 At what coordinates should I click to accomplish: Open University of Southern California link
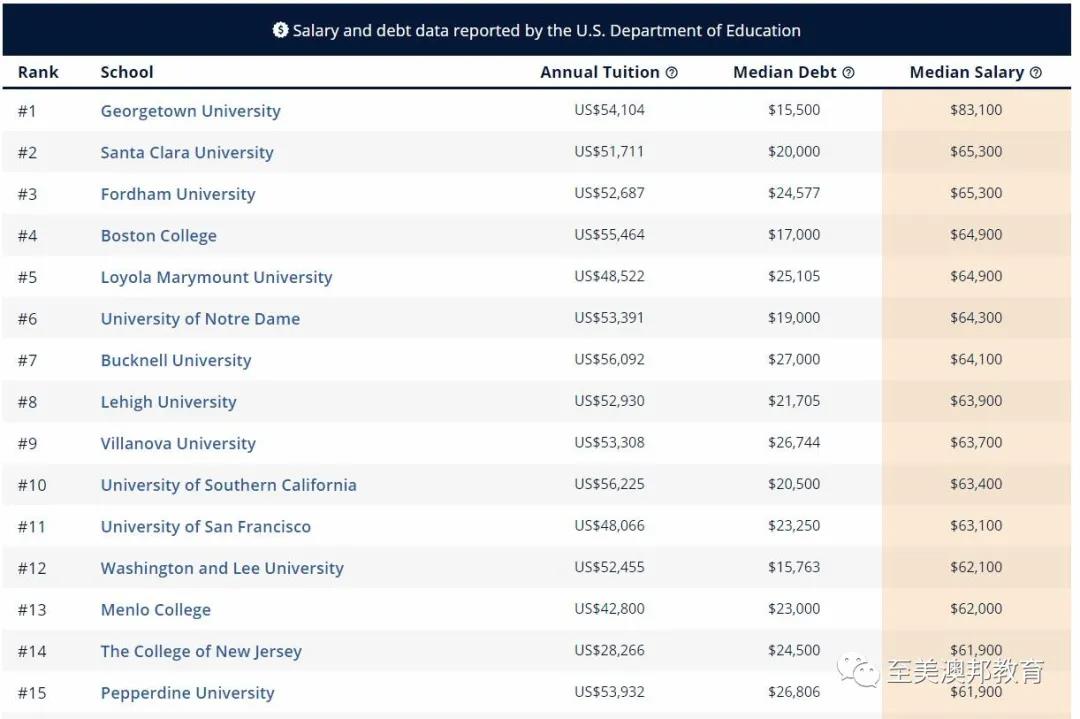(229, 485)
